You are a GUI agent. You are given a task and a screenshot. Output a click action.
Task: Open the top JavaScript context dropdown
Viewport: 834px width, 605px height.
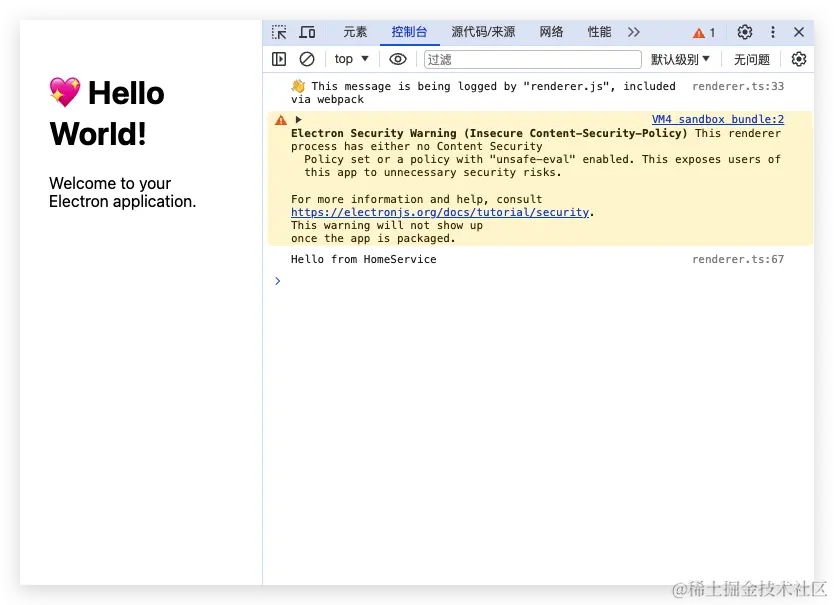[x=351, y=59]
